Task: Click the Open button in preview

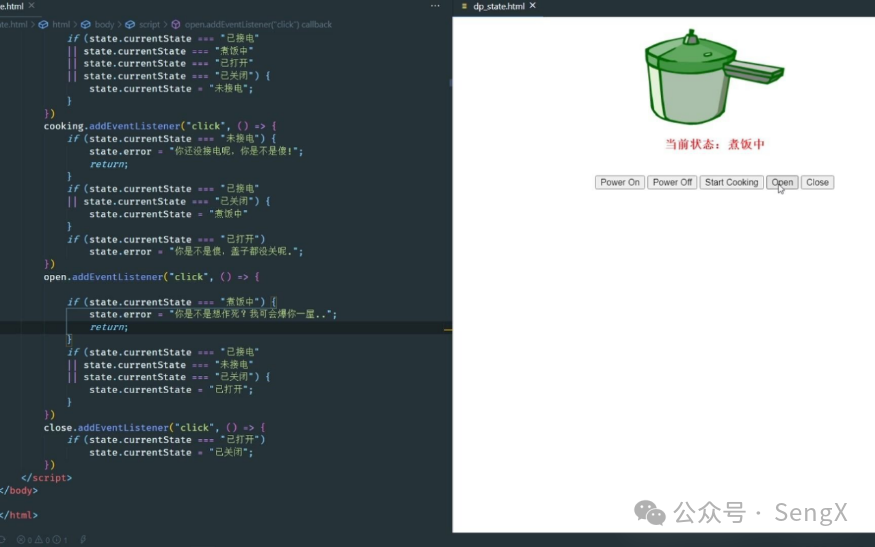Action: pos(782,182)
